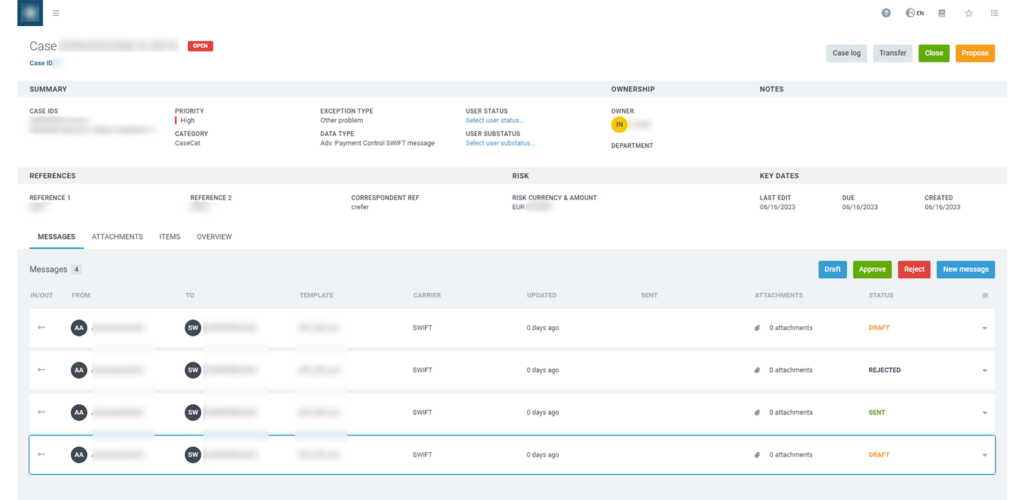
Task: Click the green Approve button
Action: click(872, 269)
